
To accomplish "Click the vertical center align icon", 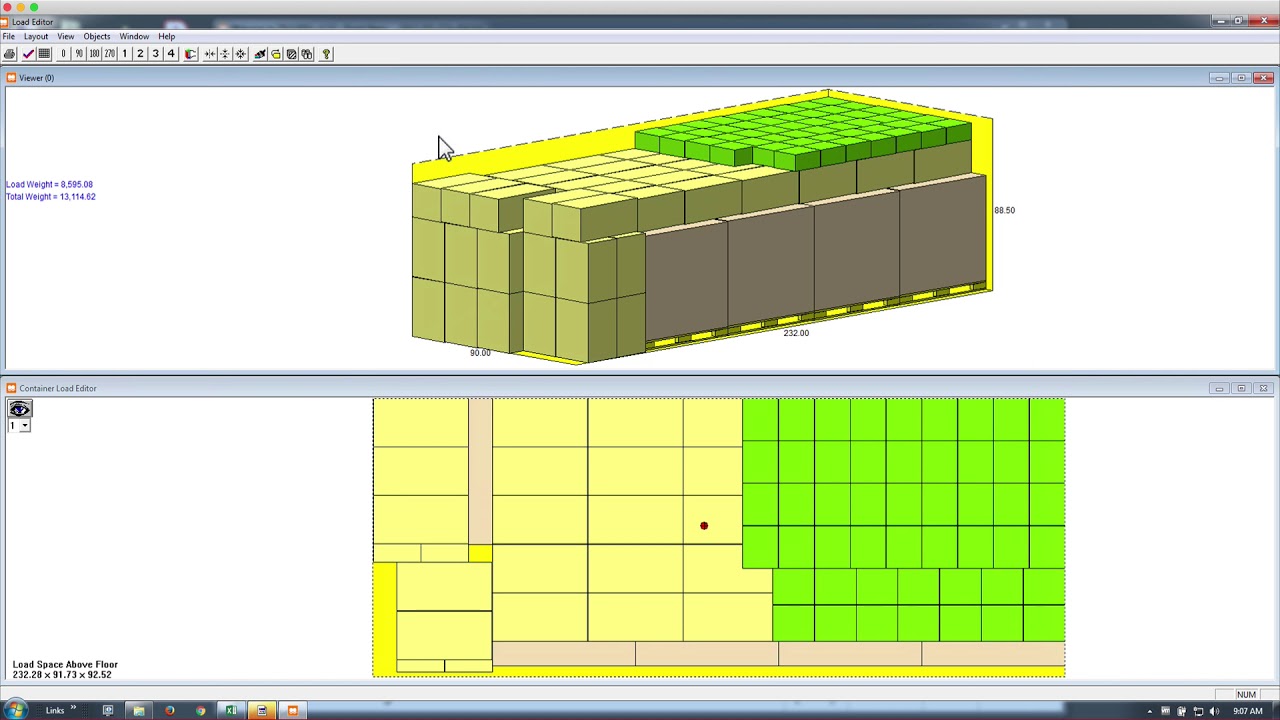I will (x=225, y=54).
